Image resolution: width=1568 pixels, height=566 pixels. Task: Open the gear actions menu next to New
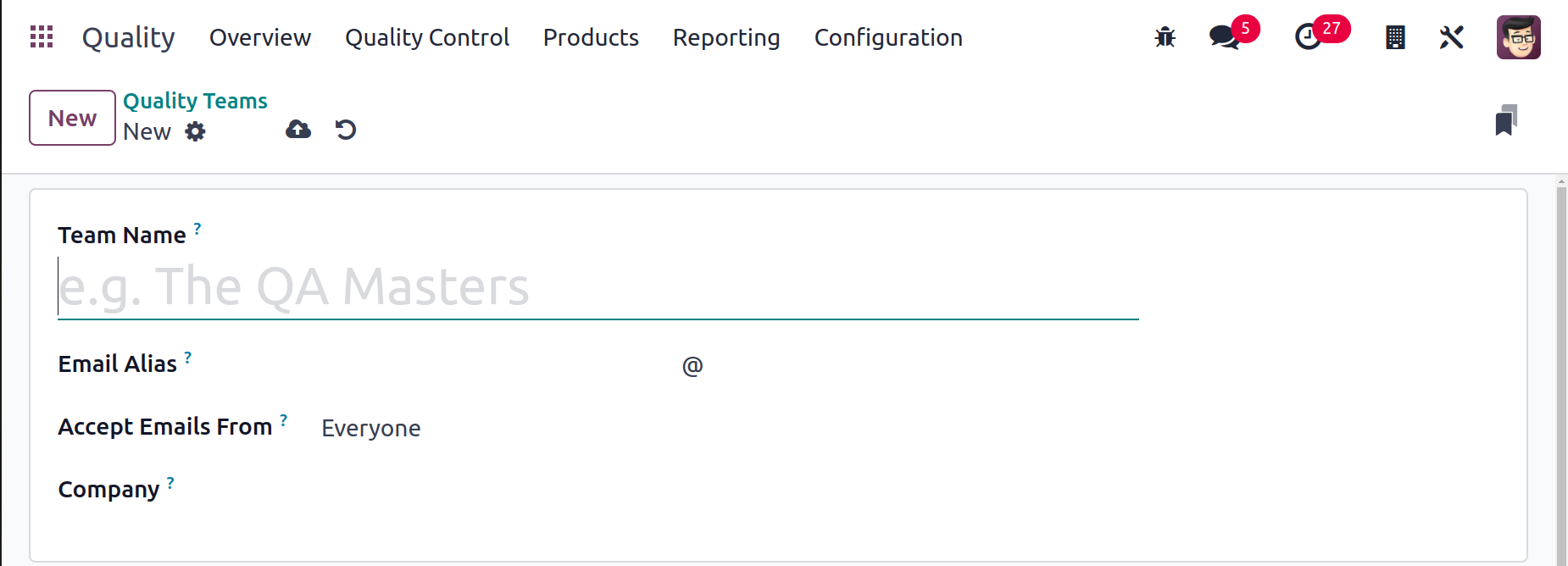pyautogui.click(x=196, y=131)
